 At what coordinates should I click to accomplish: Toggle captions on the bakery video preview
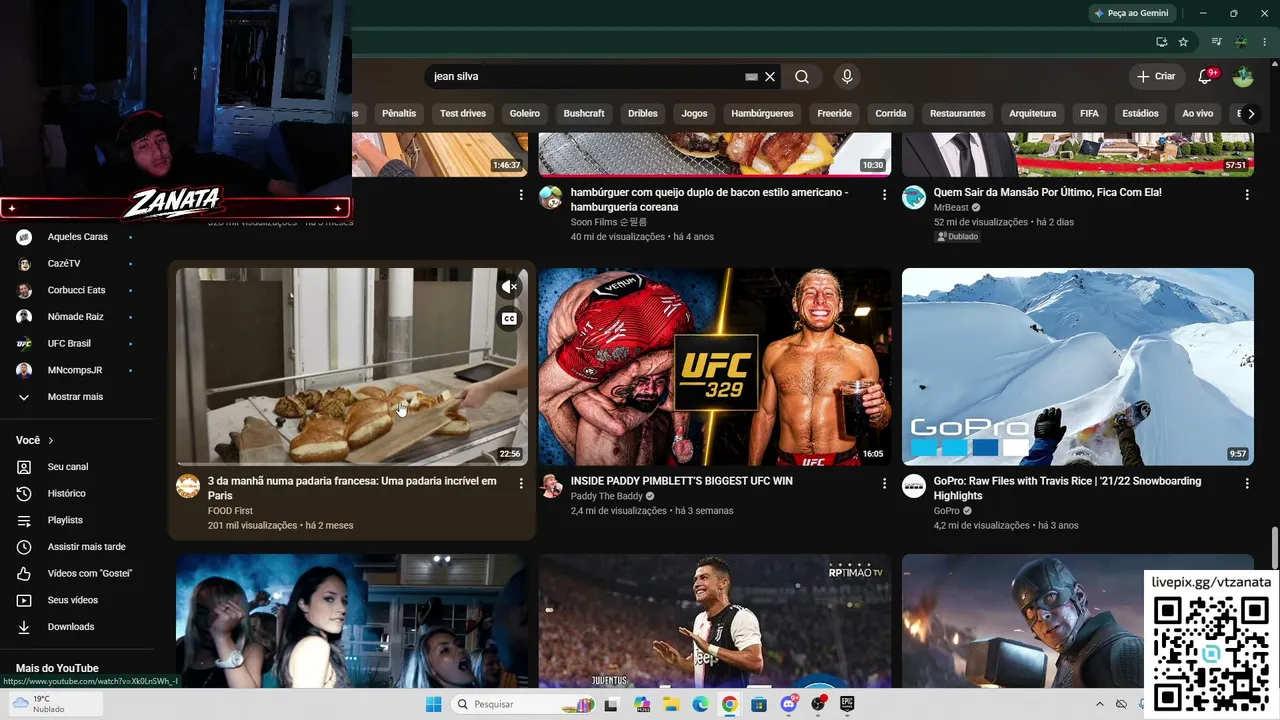[509, 319]
